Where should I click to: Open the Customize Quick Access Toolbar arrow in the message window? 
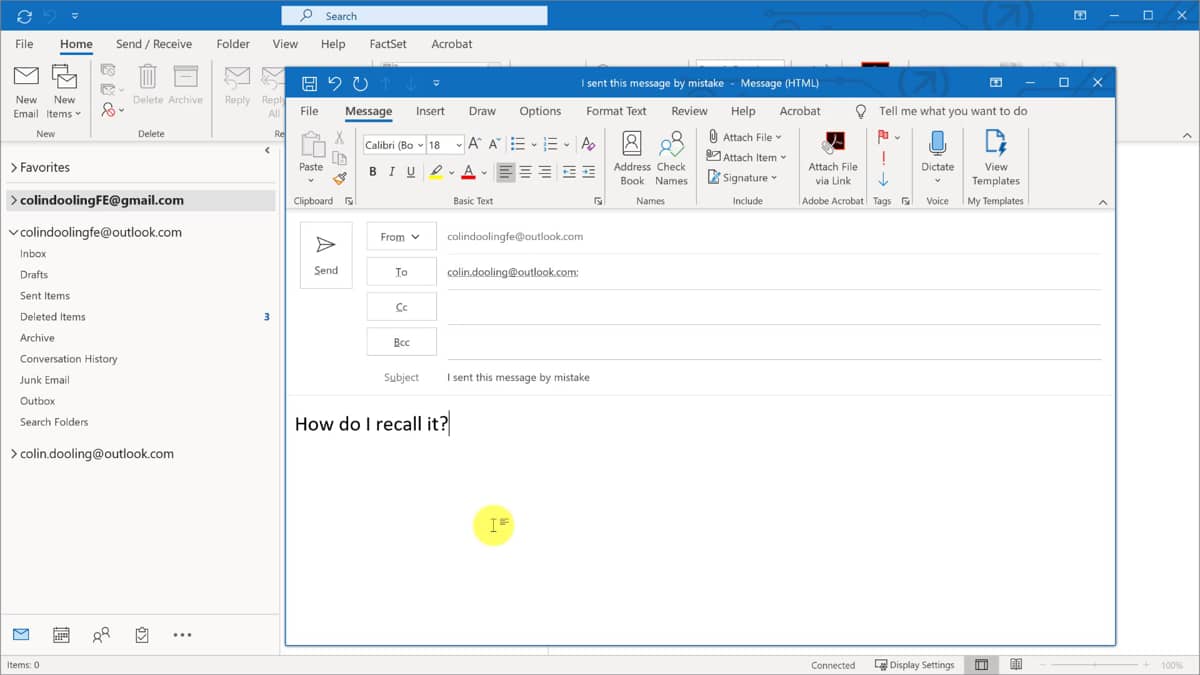[x=436, y=83]
